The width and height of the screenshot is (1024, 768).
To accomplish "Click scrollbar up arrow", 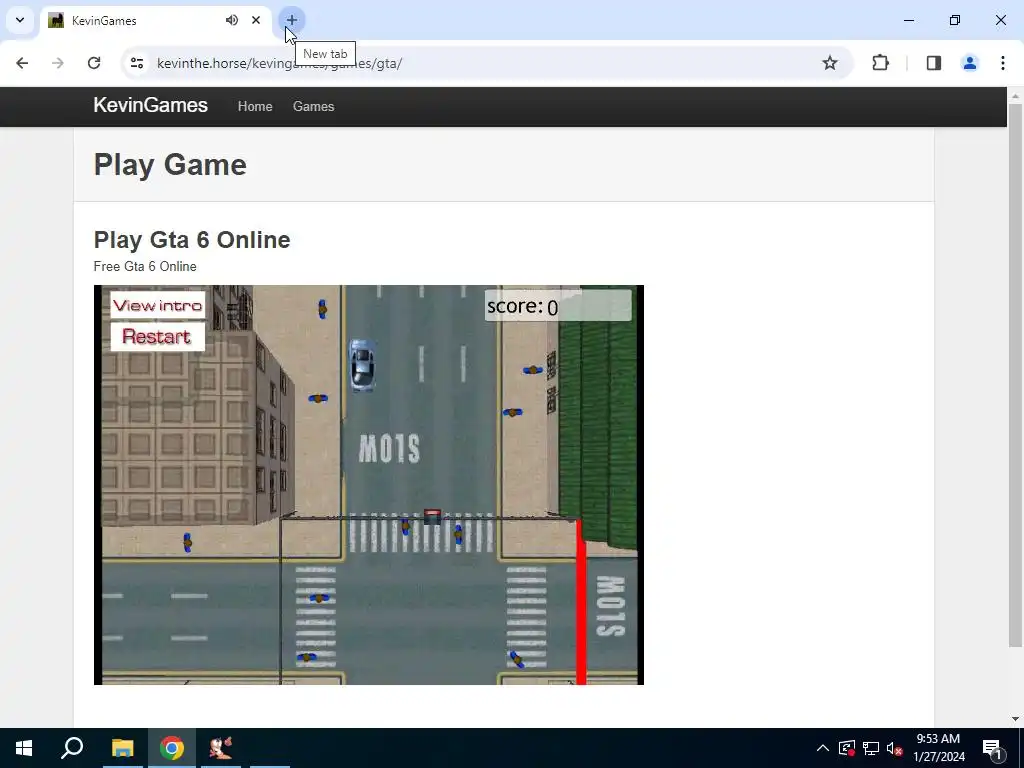I will 1015,96.
